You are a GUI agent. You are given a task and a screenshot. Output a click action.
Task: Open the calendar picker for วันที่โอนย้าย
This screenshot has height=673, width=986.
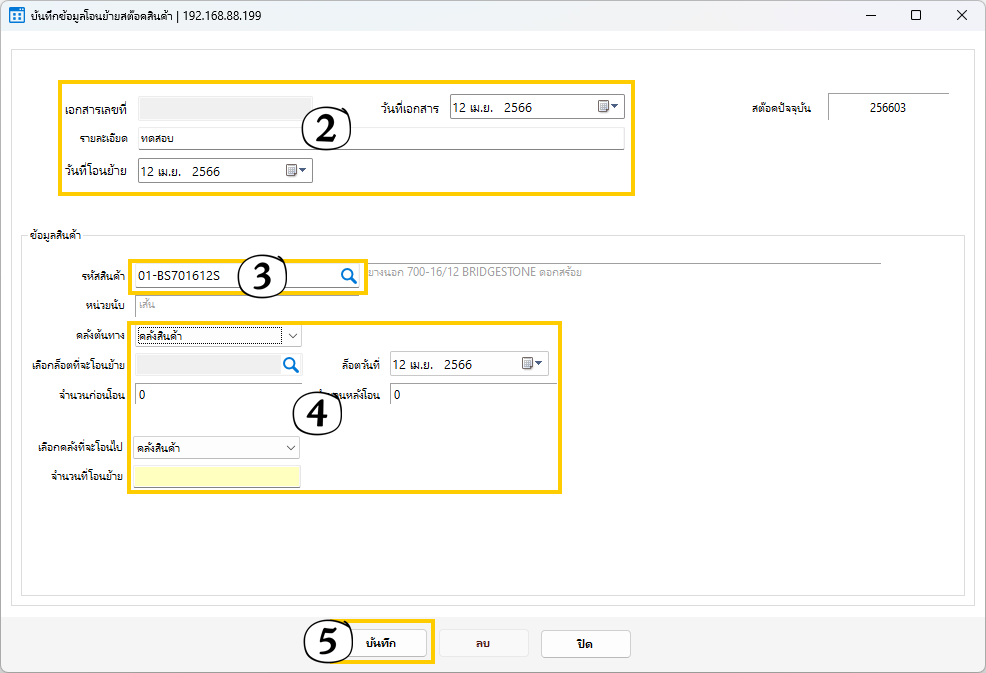(x=297, y=171)
